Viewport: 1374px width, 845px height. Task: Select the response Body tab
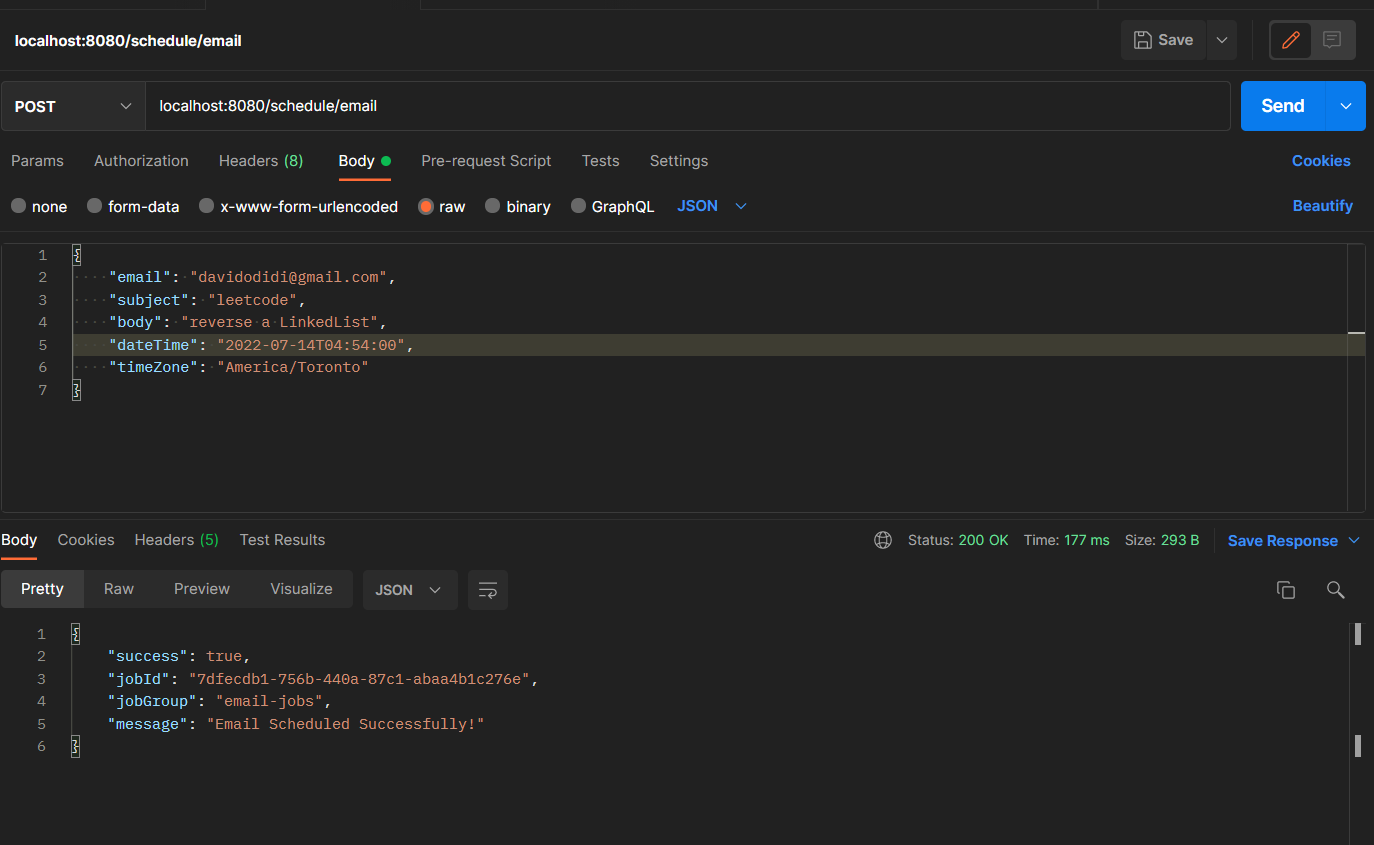pyautogui.click(x=19, y=540)
